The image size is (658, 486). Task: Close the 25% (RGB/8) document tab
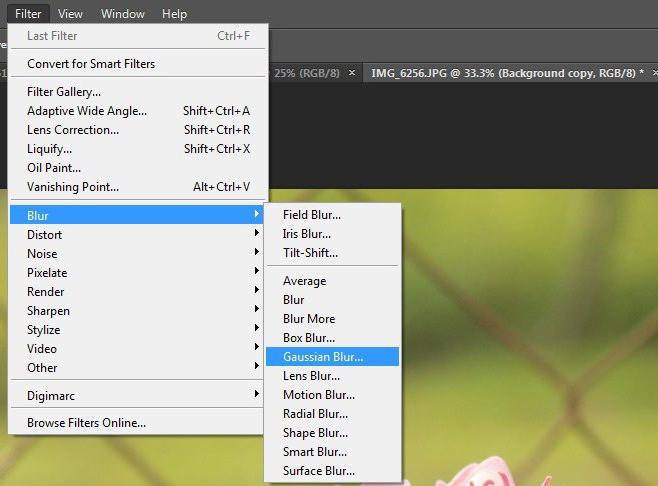pyautogui.click(x=352, y=73)
